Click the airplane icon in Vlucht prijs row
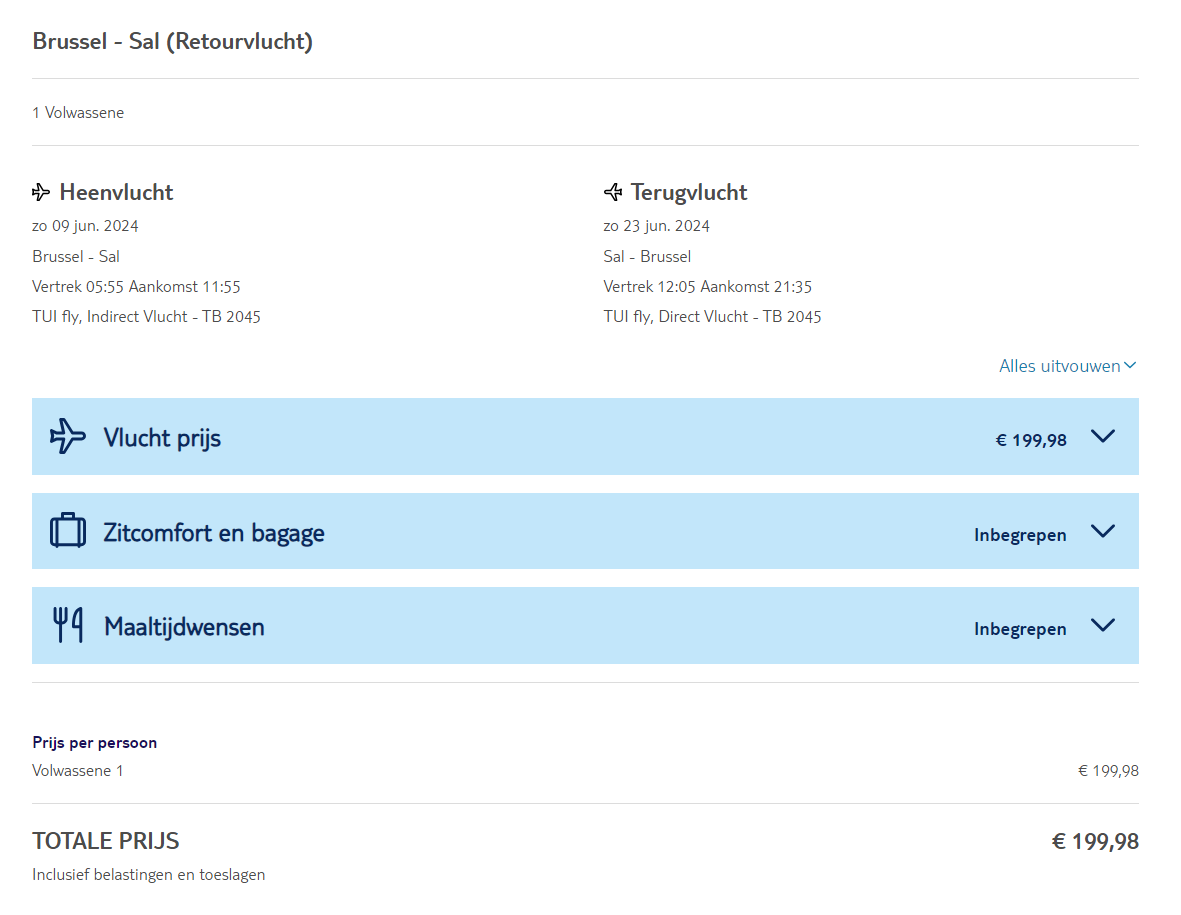 68,436
